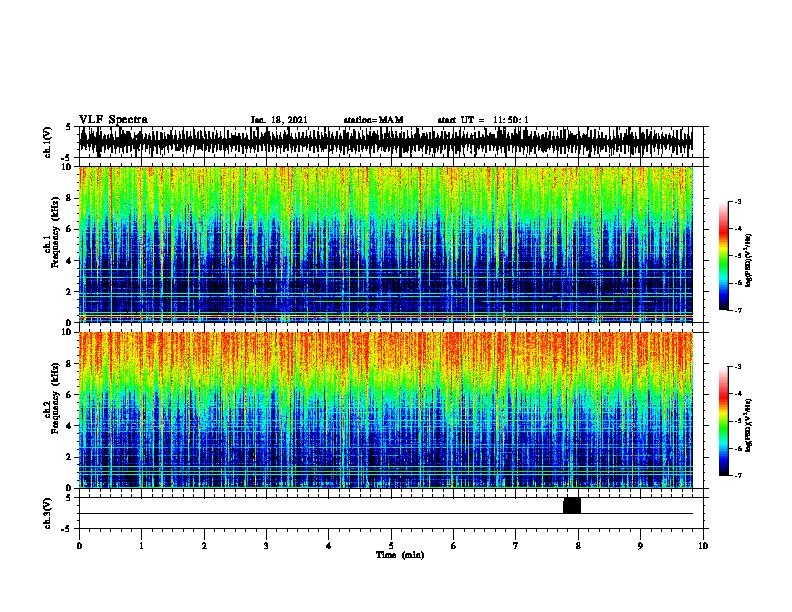Click the "-3" label on ch.2 color bar

point(737,367)
